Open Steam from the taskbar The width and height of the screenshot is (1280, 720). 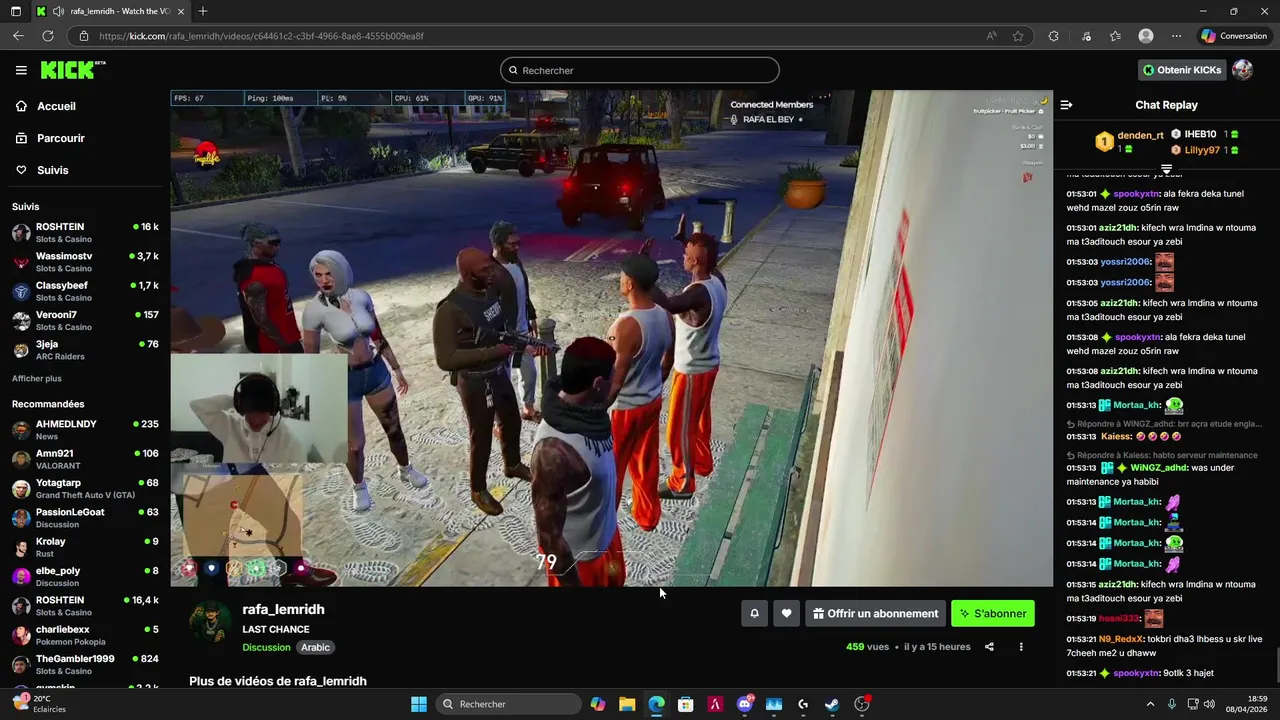(832, 704)
